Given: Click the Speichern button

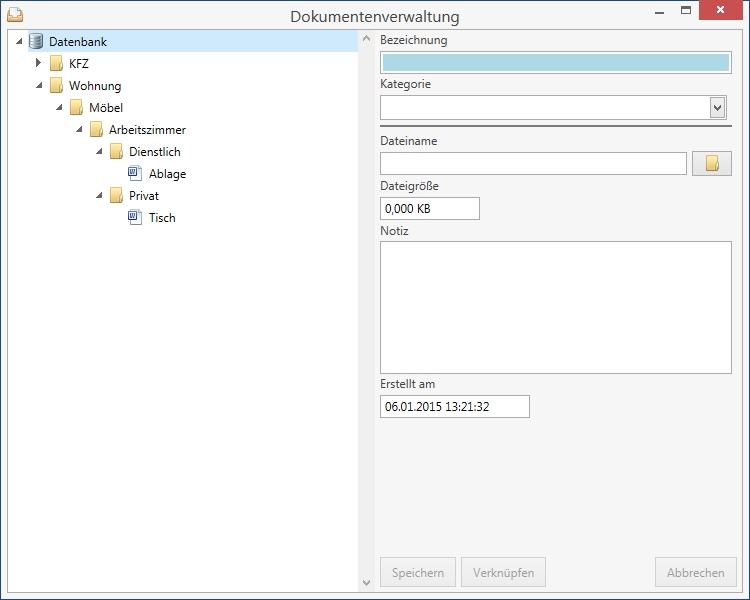Looking at the screenshot, I should click(x=418, y=572).
